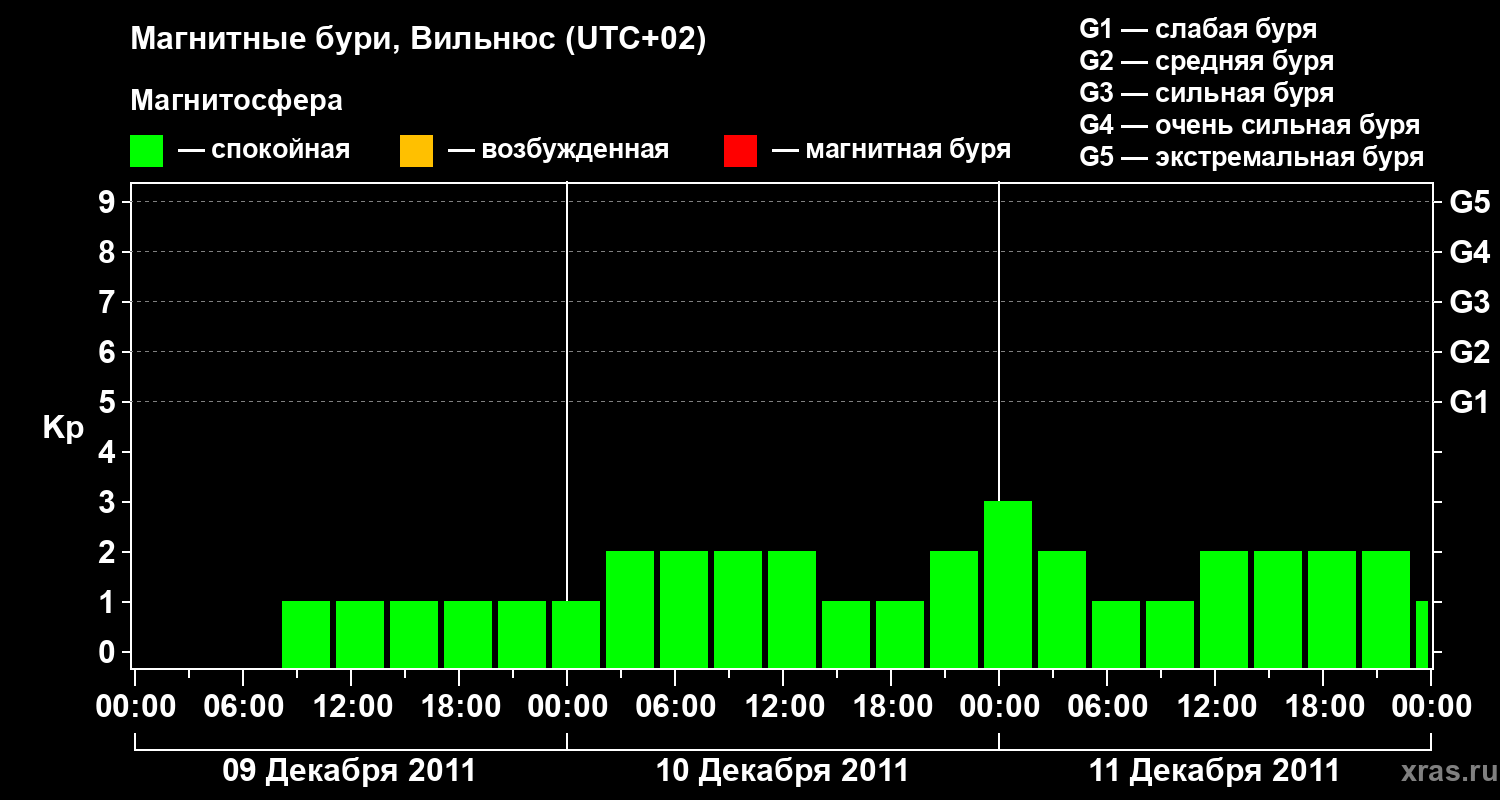Click the 'G5' label on the right axis
The width and height of the screenshot is (1500, 800).
pyautogui.click(x=1469, y=202)
